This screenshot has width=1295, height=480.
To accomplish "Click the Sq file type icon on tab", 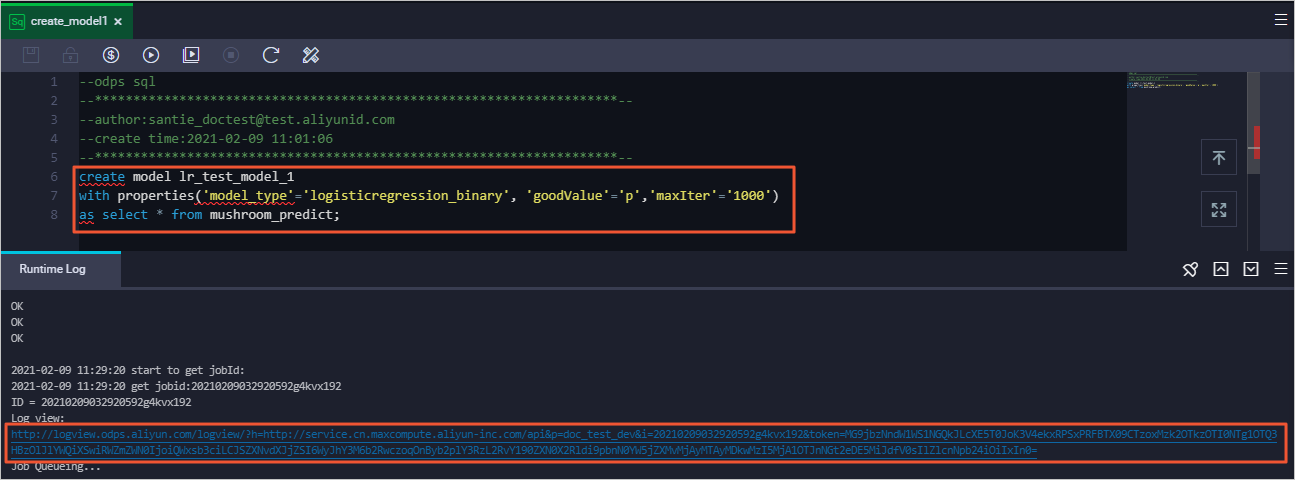I will click(17, 21).
